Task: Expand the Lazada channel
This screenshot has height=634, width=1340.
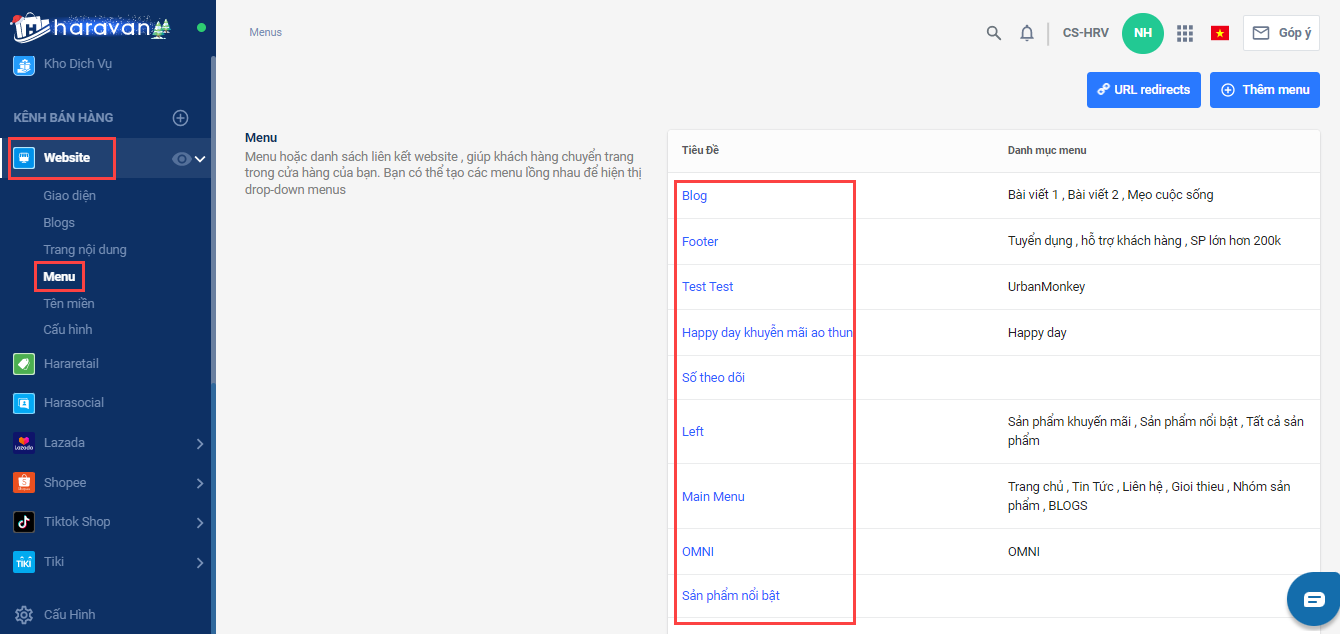Action: [x=200, y=443]
